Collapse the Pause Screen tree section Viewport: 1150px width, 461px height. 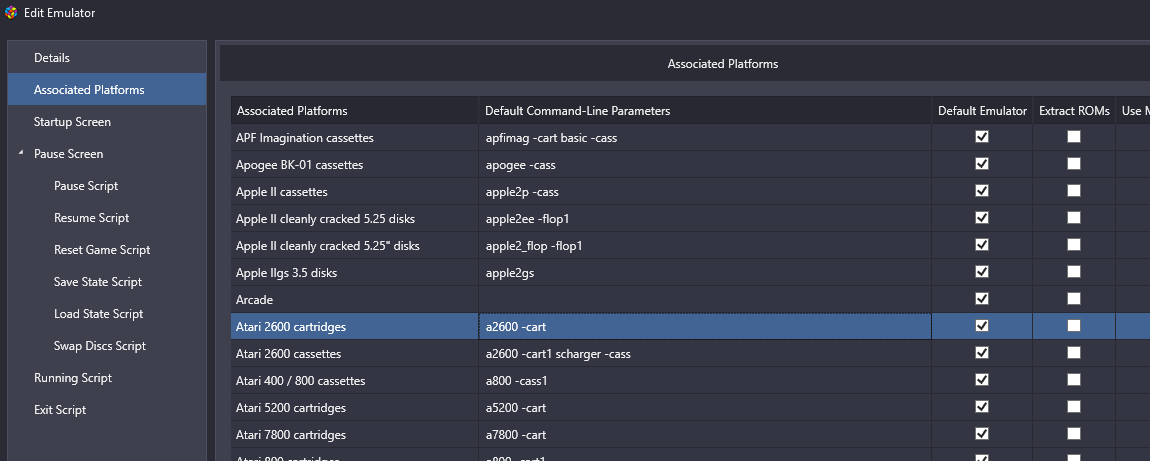click(21, 153)
